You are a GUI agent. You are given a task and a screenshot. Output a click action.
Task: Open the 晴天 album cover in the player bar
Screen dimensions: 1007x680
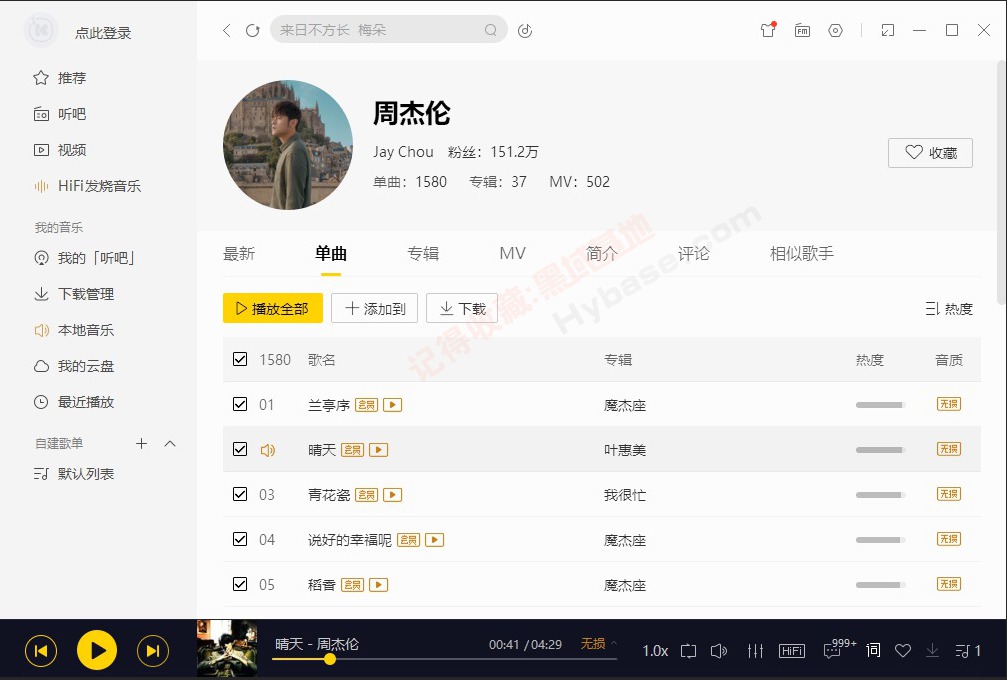[x=227, y=649]
